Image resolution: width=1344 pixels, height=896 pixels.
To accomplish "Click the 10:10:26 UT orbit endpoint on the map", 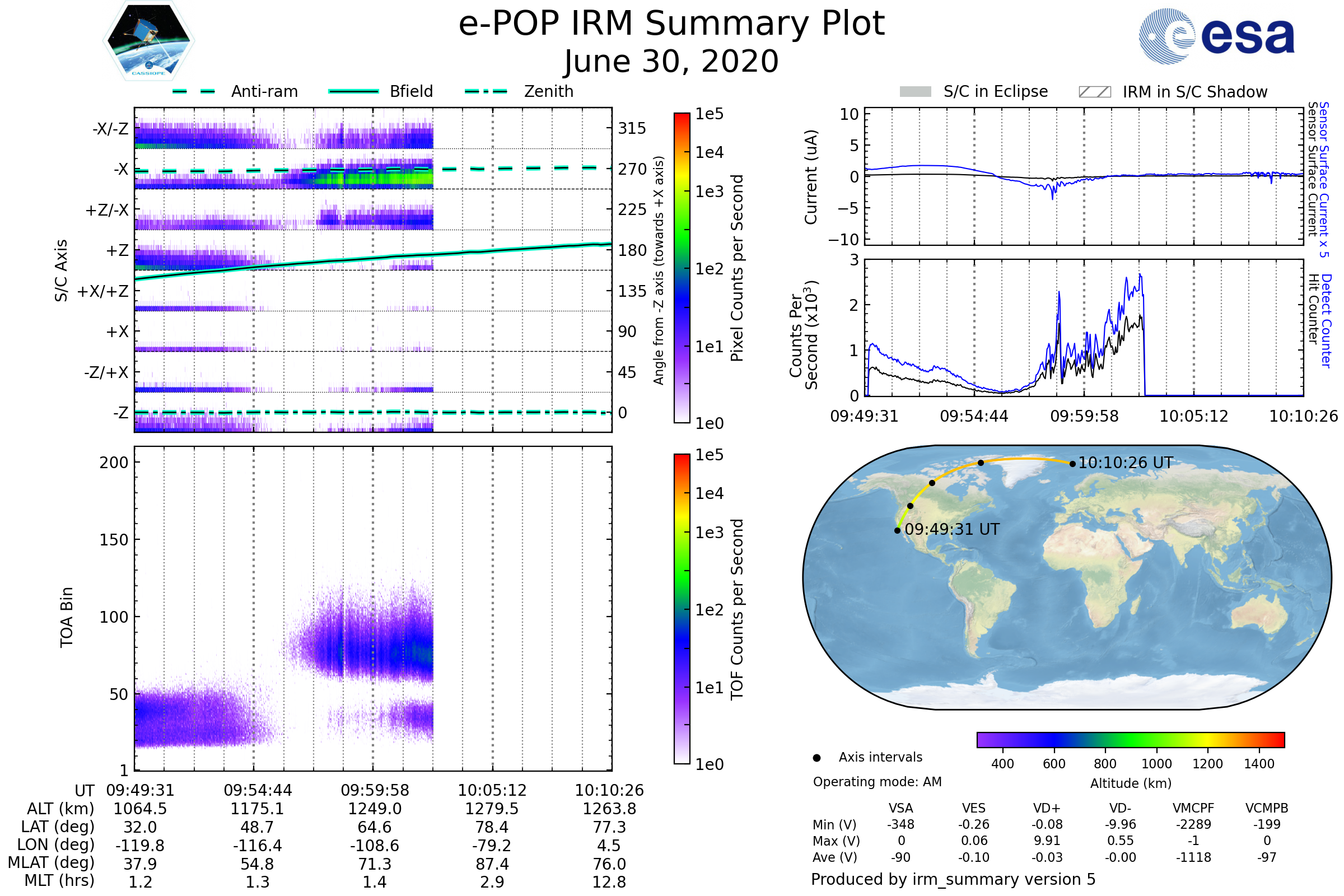I will 1072,464.
